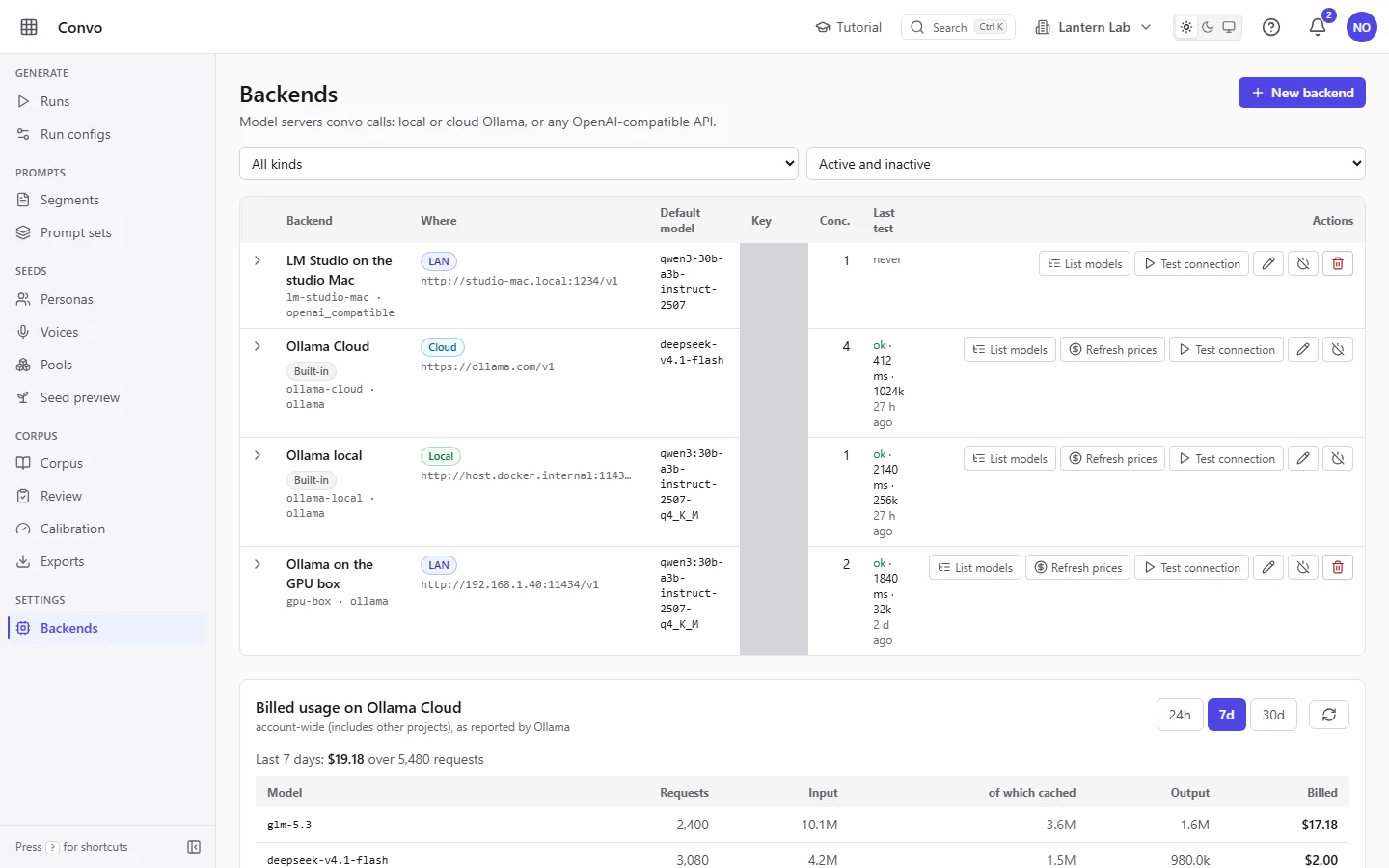This screenshot has width=1389, height=868.
Task: Open the app grid icon beside Convo
Action: pos(29,27)
